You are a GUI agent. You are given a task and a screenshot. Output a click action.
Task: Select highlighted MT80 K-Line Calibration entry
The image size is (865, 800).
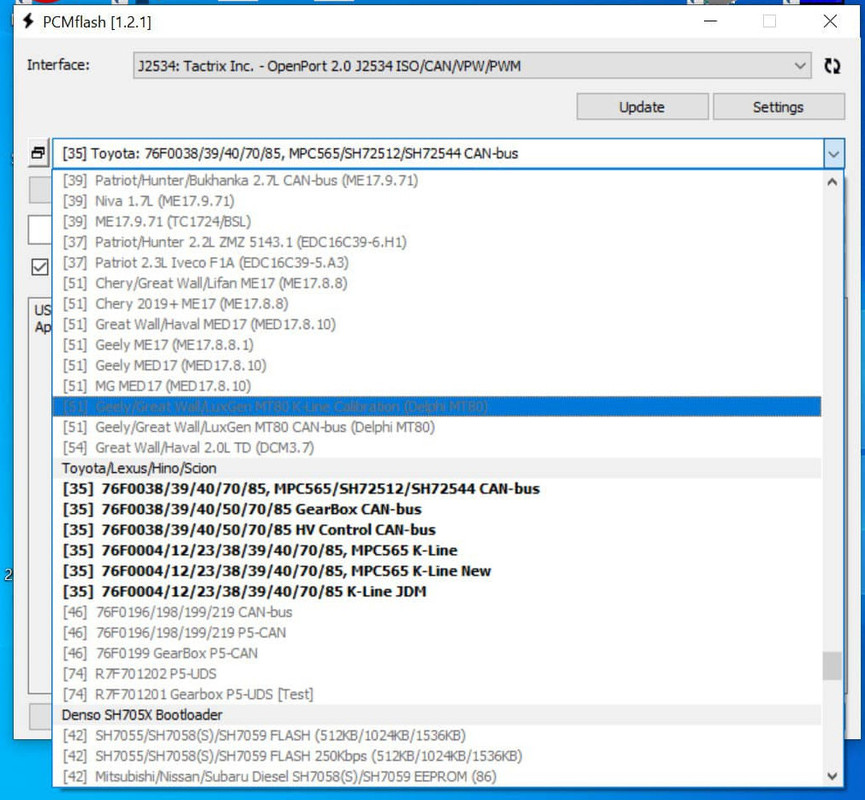point(436,407)
